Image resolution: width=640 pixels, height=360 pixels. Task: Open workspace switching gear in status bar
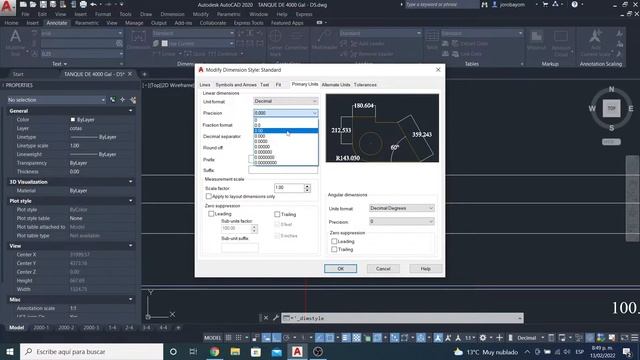pos(483,338)
